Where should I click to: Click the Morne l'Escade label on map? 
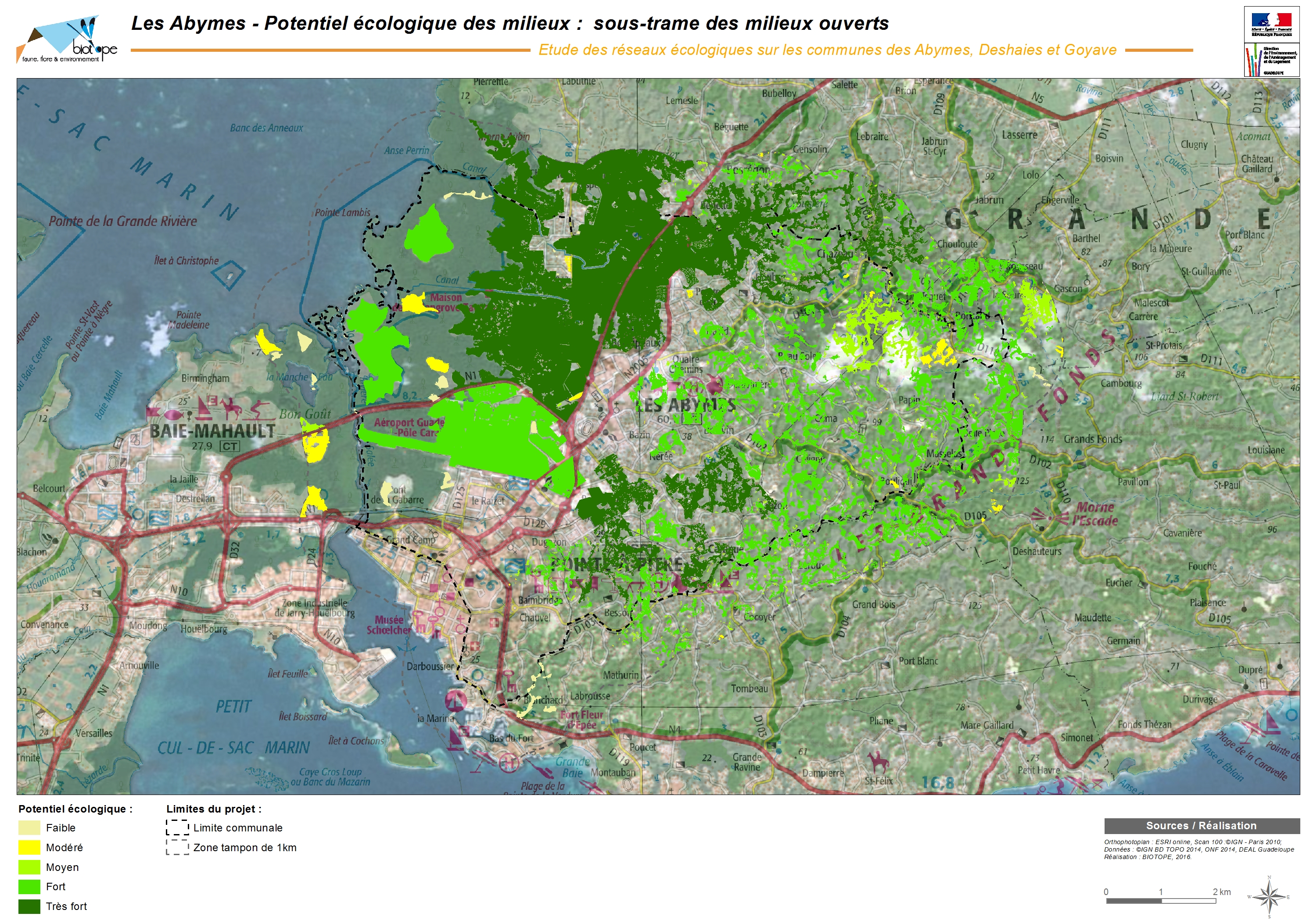pos(1095,514)
